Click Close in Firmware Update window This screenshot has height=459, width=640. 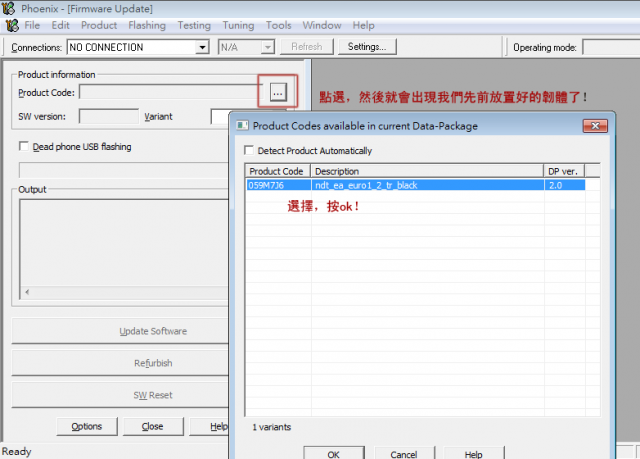click(x=153, y=426)
